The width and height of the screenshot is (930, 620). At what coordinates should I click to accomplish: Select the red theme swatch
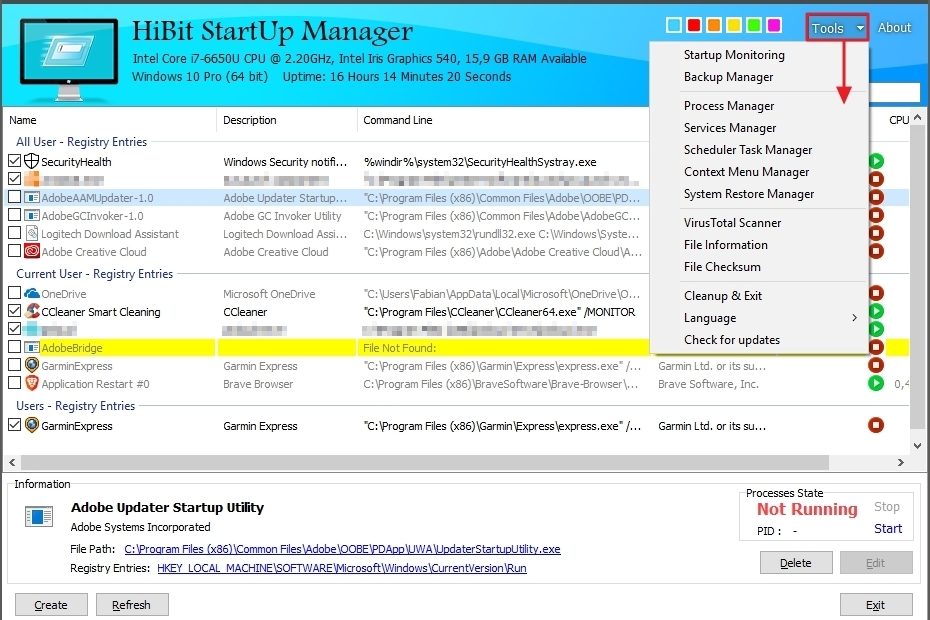coord(694,25)
